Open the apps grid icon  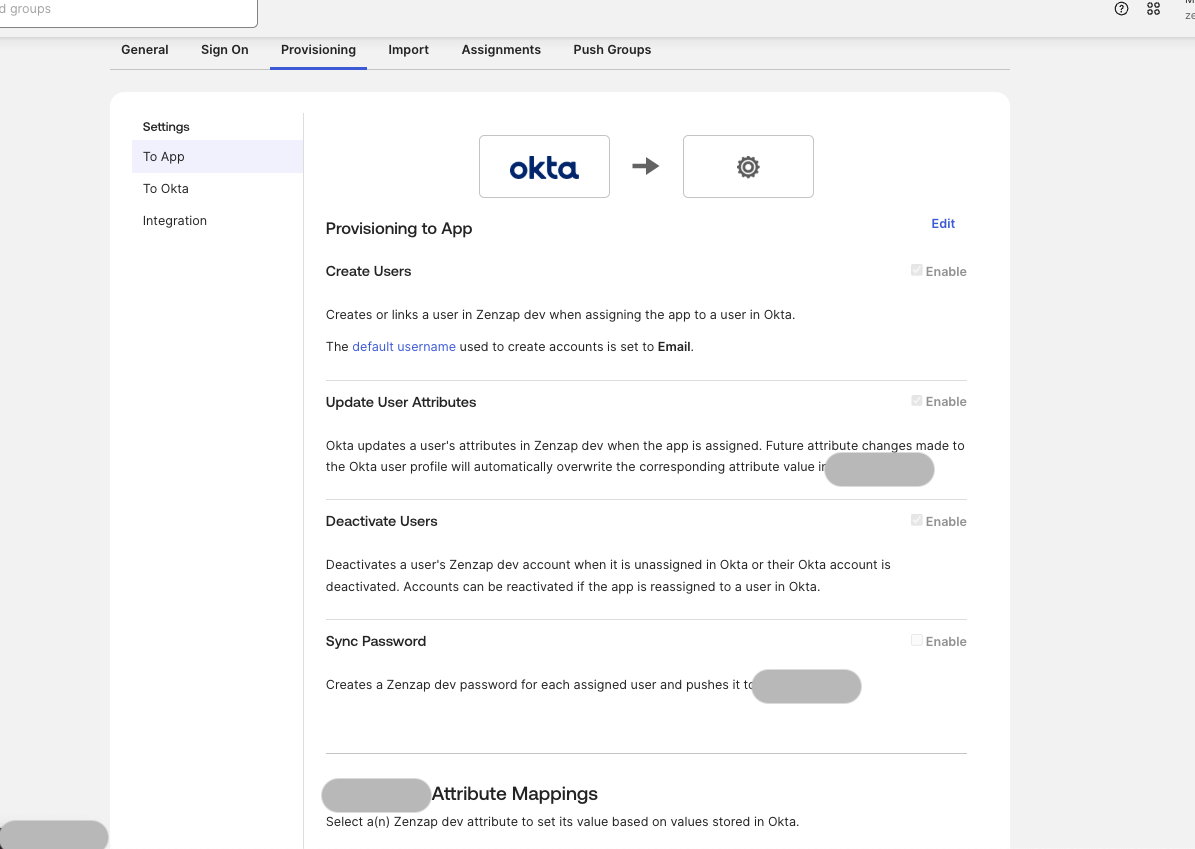[x=1153, y=8]
